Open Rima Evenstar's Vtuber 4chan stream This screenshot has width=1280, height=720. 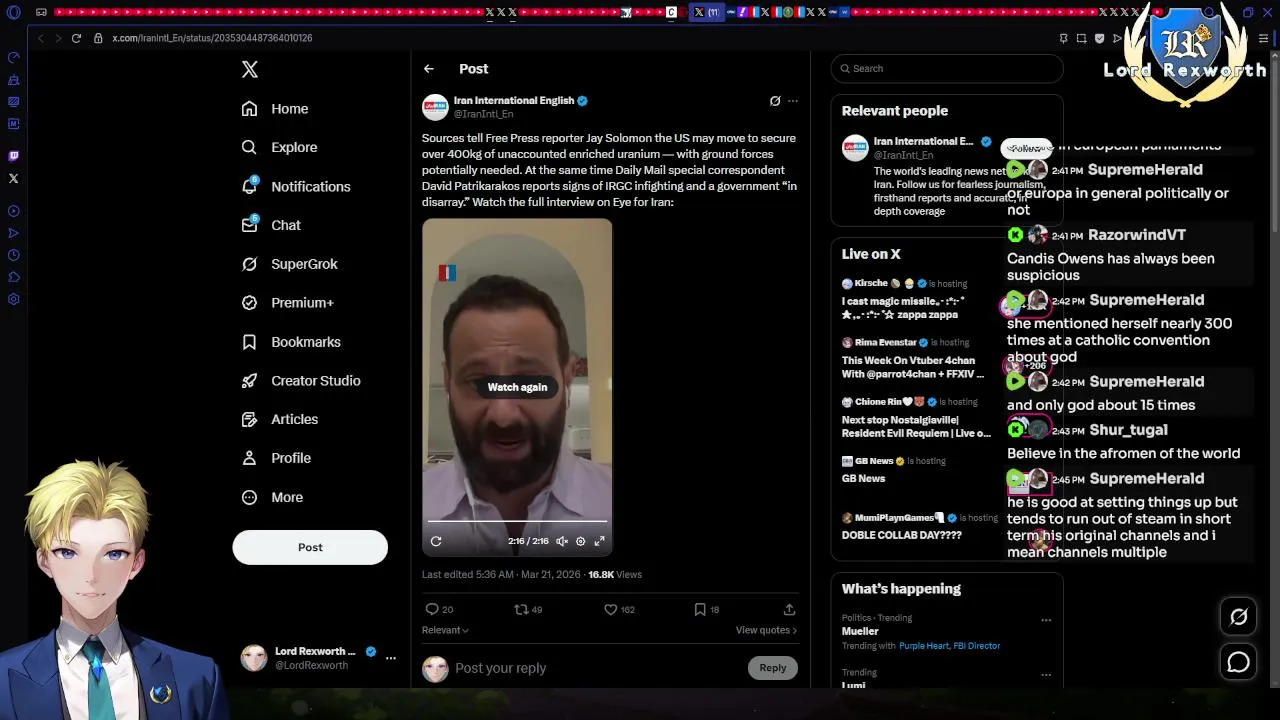point(918,358)
